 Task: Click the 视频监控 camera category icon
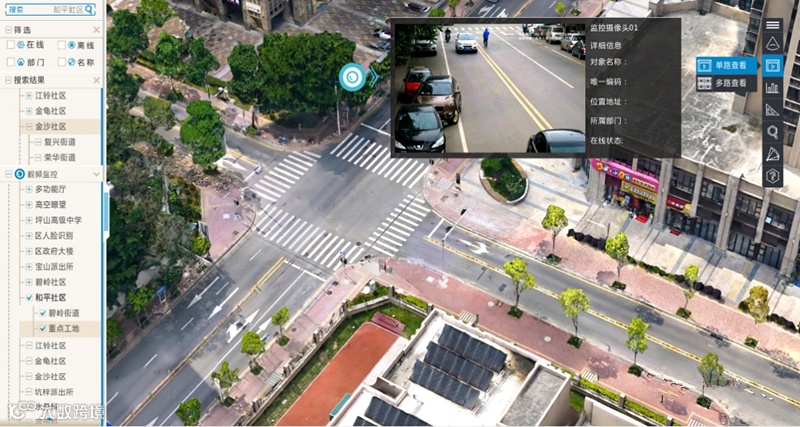coord(20,174)
